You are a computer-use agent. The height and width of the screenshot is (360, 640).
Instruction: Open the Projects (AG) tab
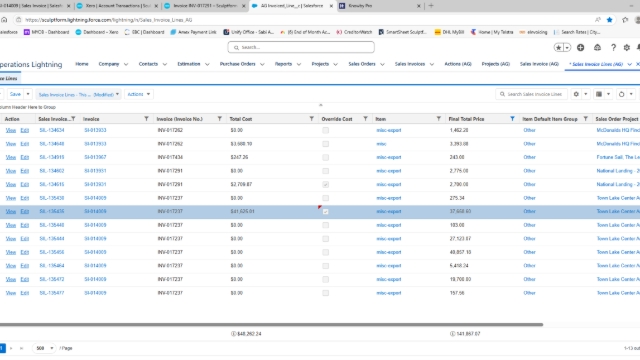[x=496, y=64]
